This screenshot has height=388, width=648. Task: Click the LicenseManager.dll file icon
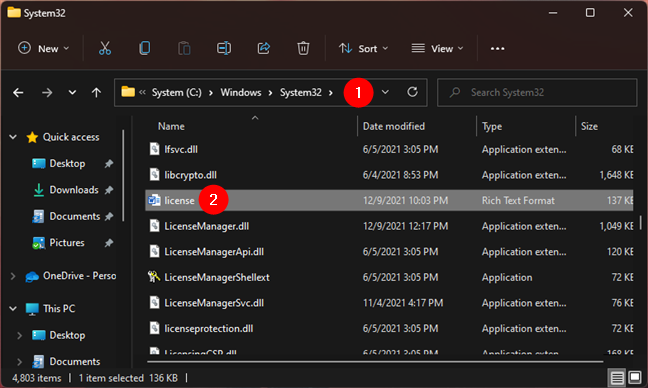point(155,226)
